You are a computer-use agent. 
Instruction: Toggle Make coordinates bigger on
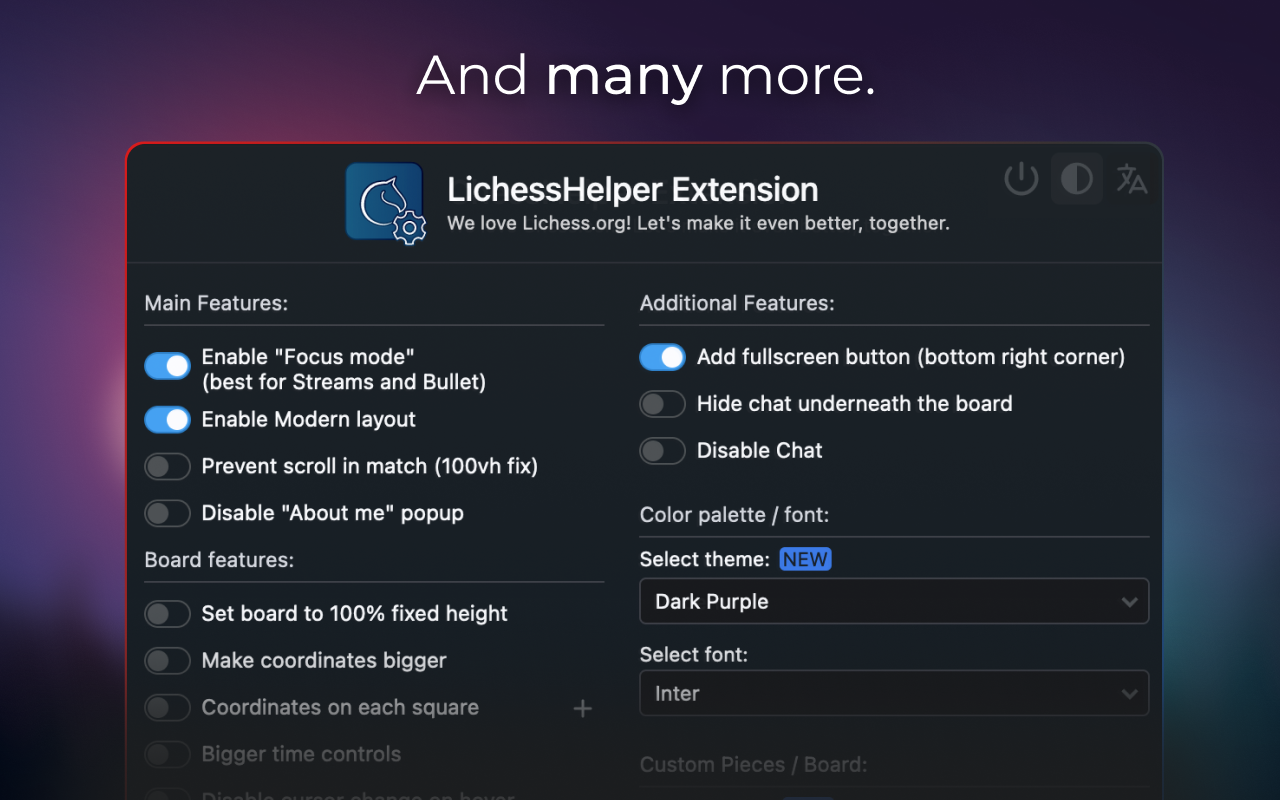tap(167, 661)
